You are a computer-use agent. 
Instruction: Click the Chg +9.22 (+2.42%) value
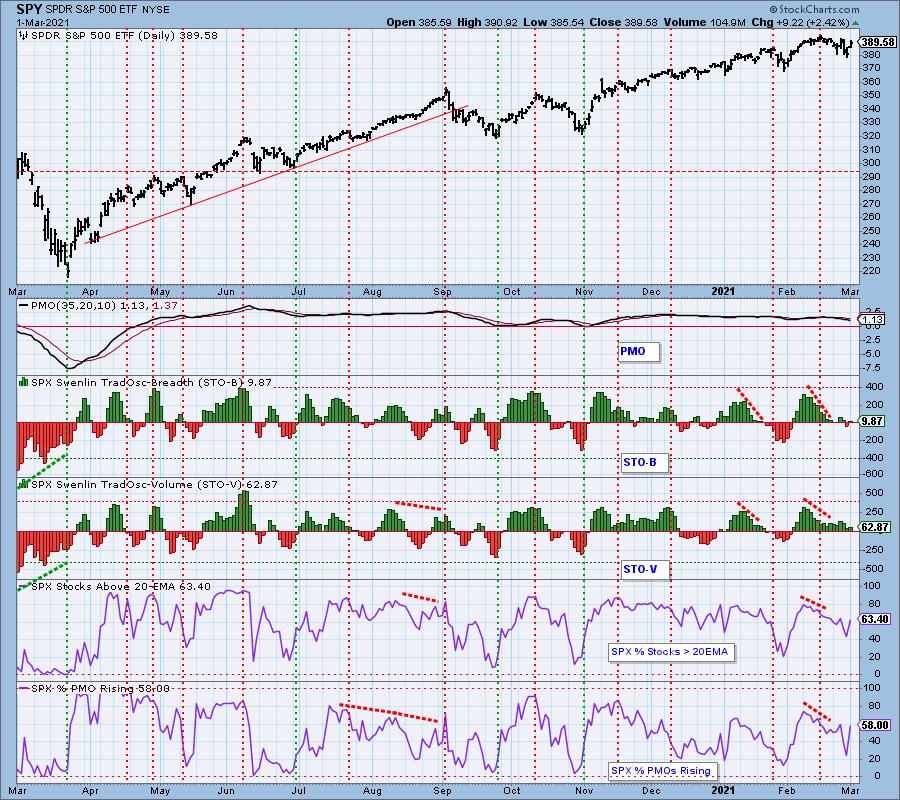[800, 22]
